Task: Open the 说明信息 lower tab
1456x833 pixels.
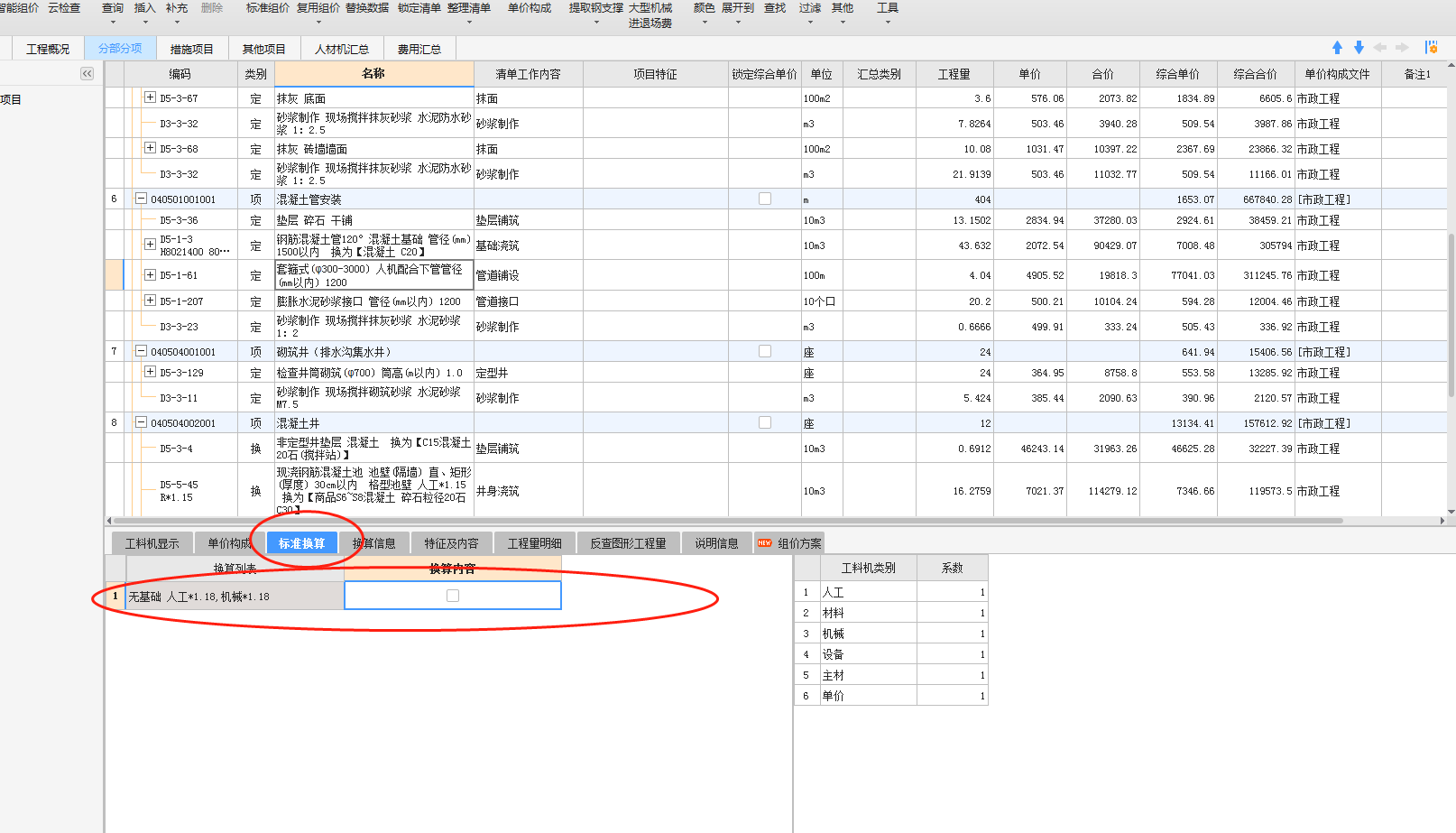Action: pos(716,543)
